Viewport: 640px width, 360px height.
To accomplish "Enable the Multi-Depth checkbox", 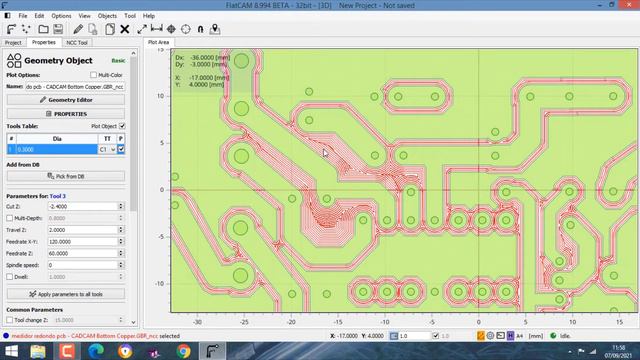I will (9, 218).
